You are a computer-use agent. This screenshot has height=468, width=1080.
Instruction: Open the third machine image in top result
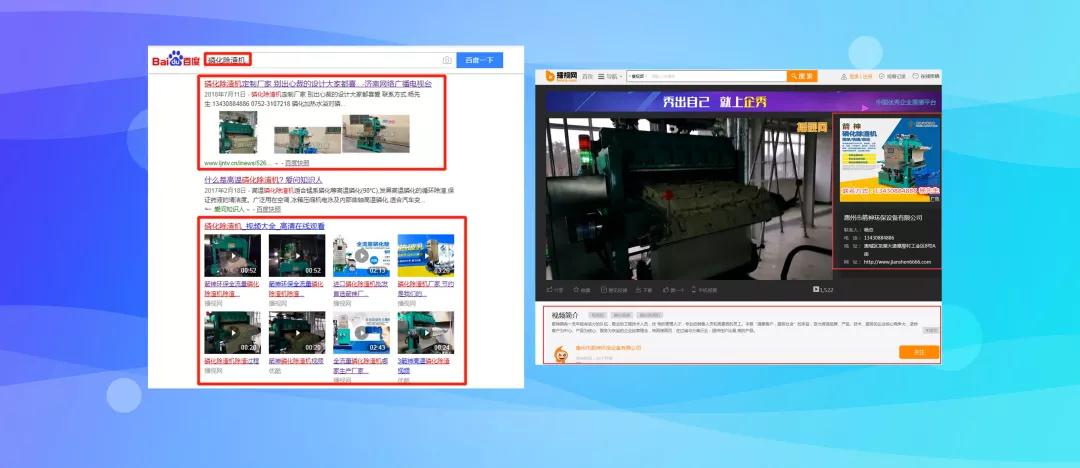coord(375,134)
